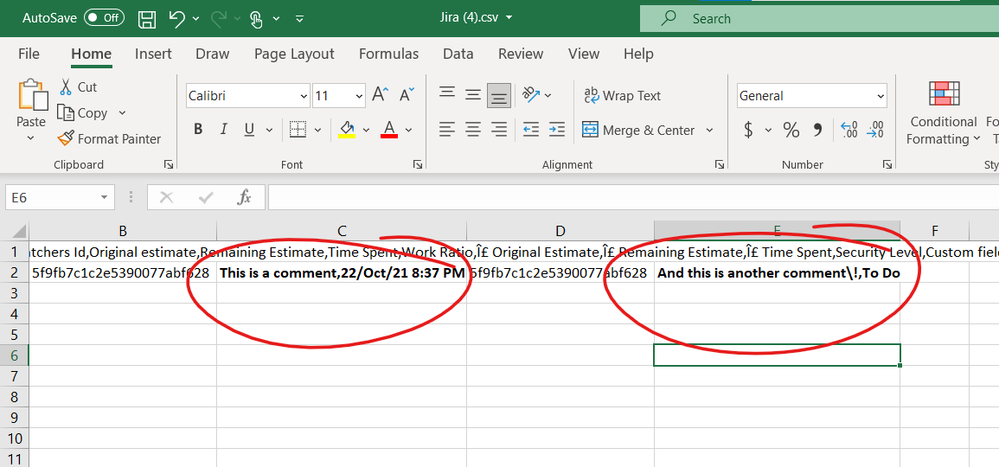Click the Format Painter button
999x467 pixels.
tap(109, 138)
